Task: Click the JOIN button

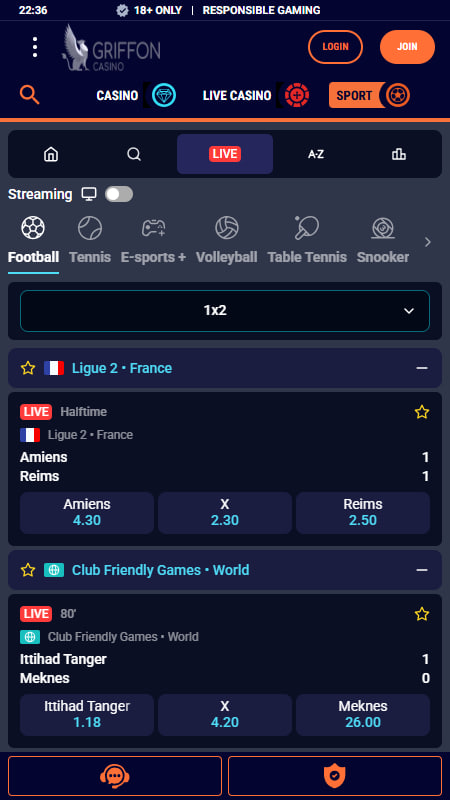Action: [x=407, y=47]
